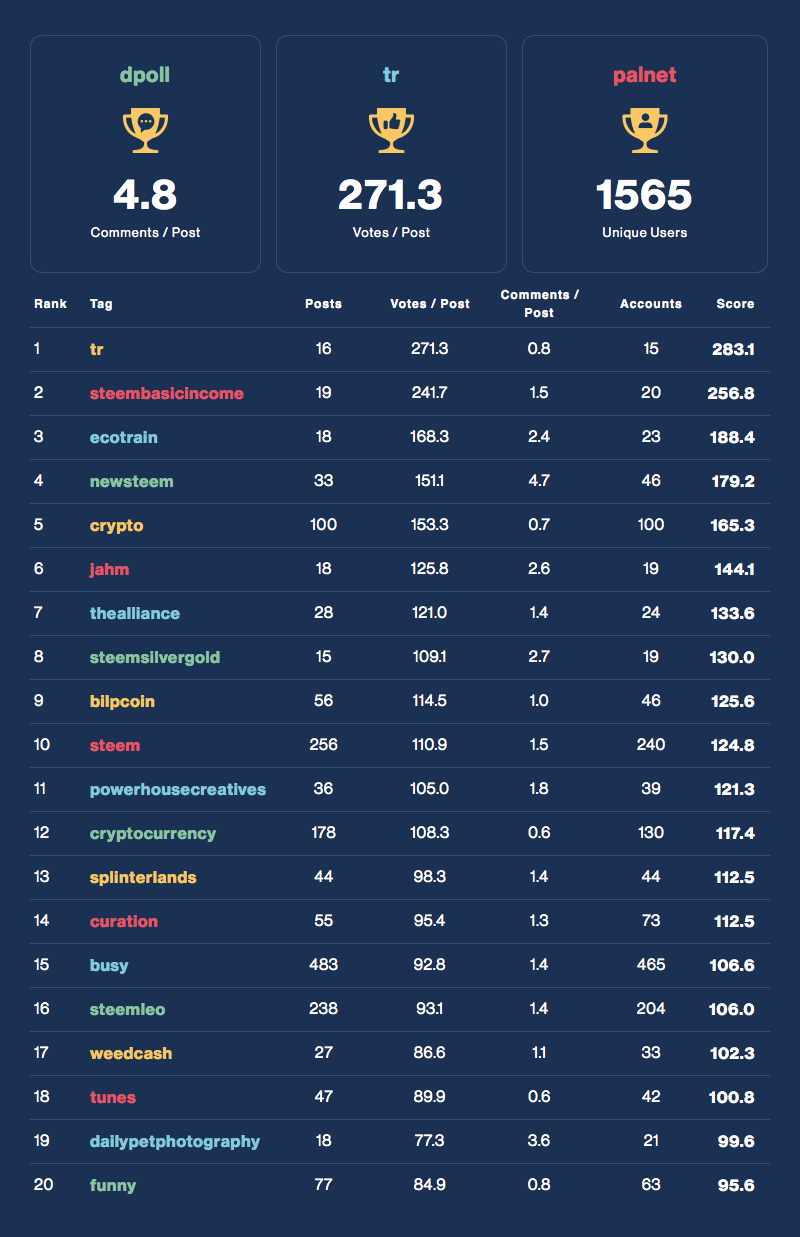Click the dailypetphotography tag link
Viewport: 800px width, 1237px height.
pyautogui.click(x=174, y=1141)
